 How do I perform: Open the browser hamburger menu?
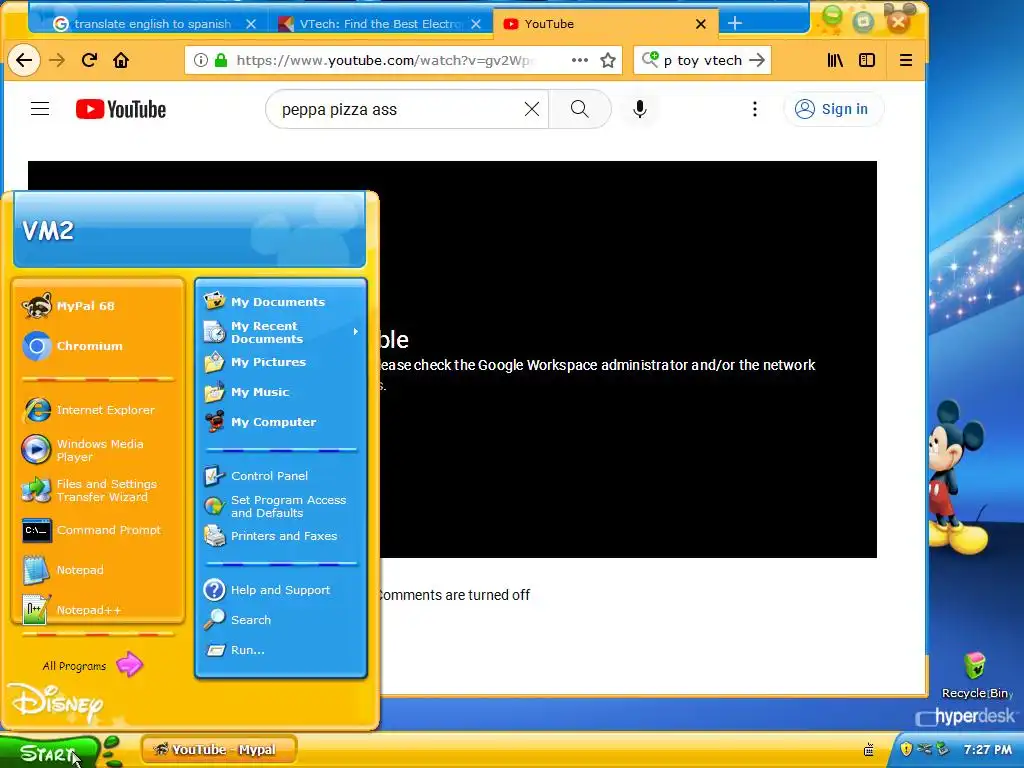906,61
